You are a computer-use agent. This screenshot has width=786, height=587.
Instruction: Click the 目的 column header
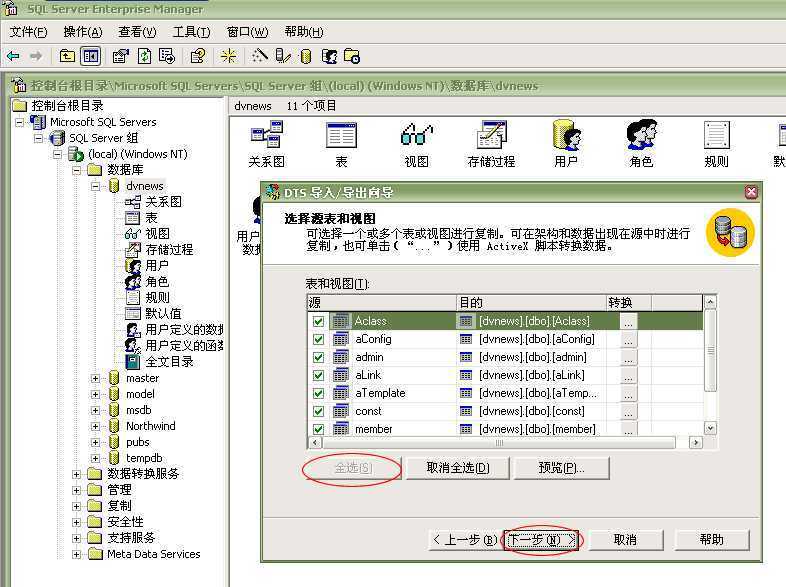[531, 303]
